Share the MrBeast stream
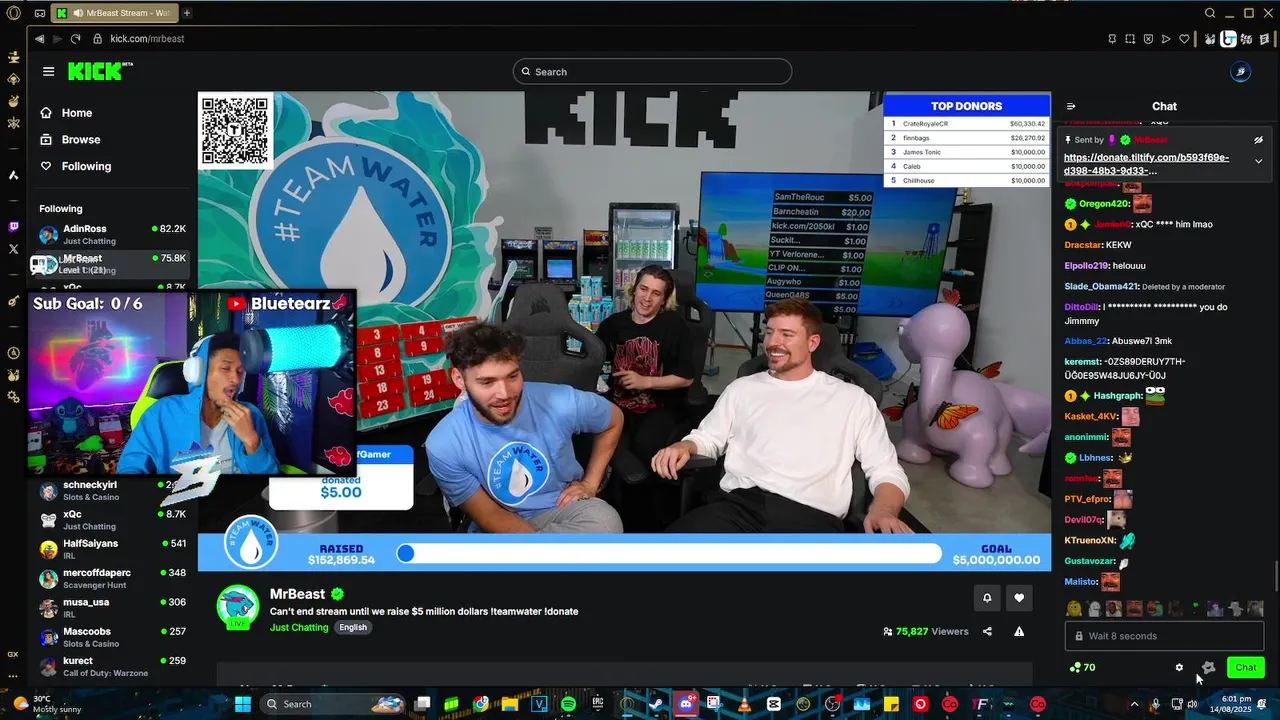 pos(987,631)
